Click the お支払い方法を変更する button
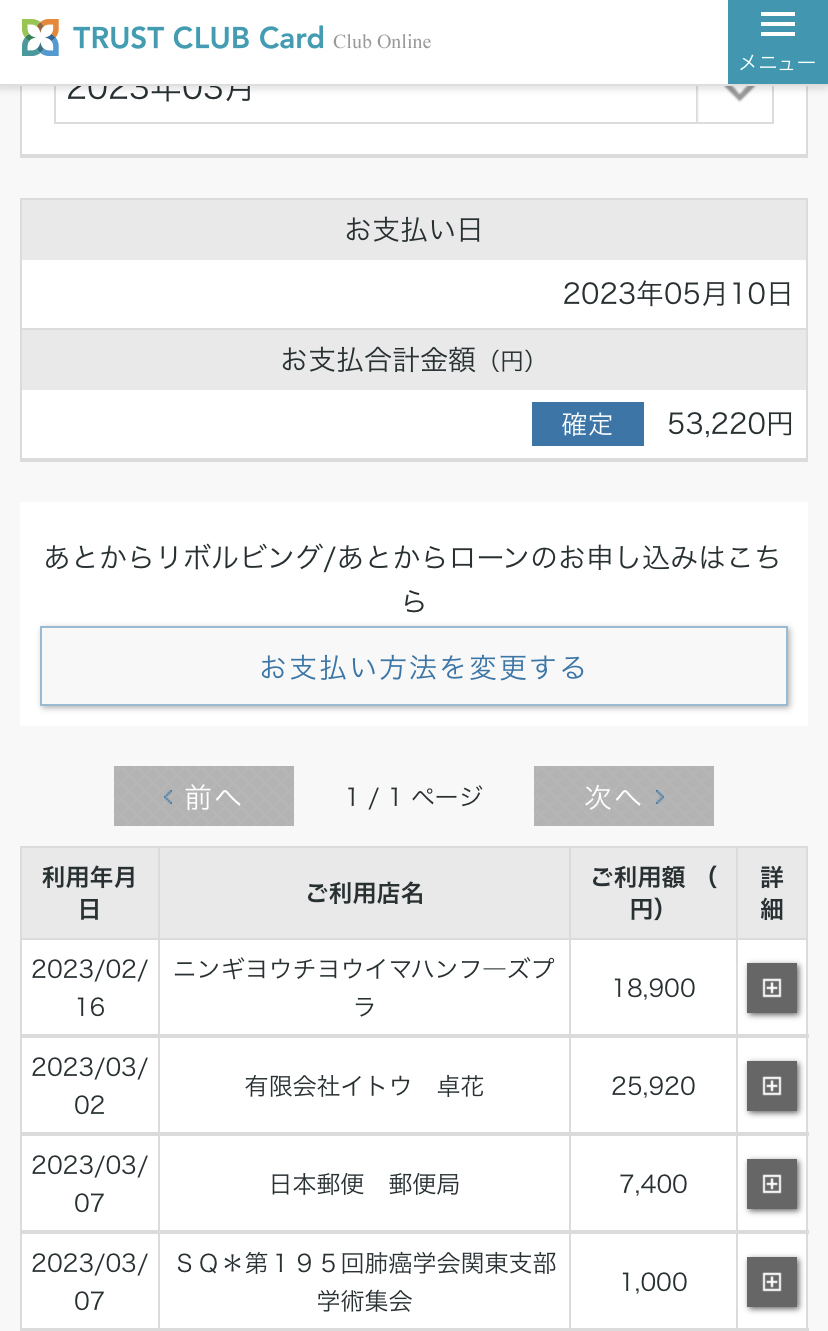 [x=414, y=666]
